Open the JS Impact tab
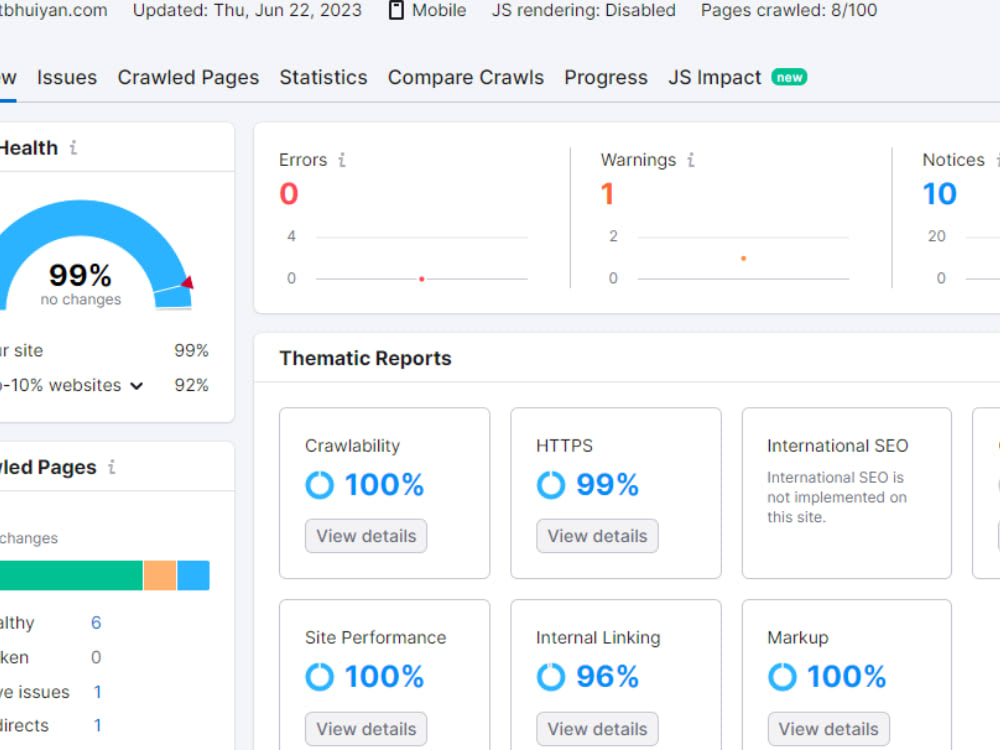 point(714,77)
